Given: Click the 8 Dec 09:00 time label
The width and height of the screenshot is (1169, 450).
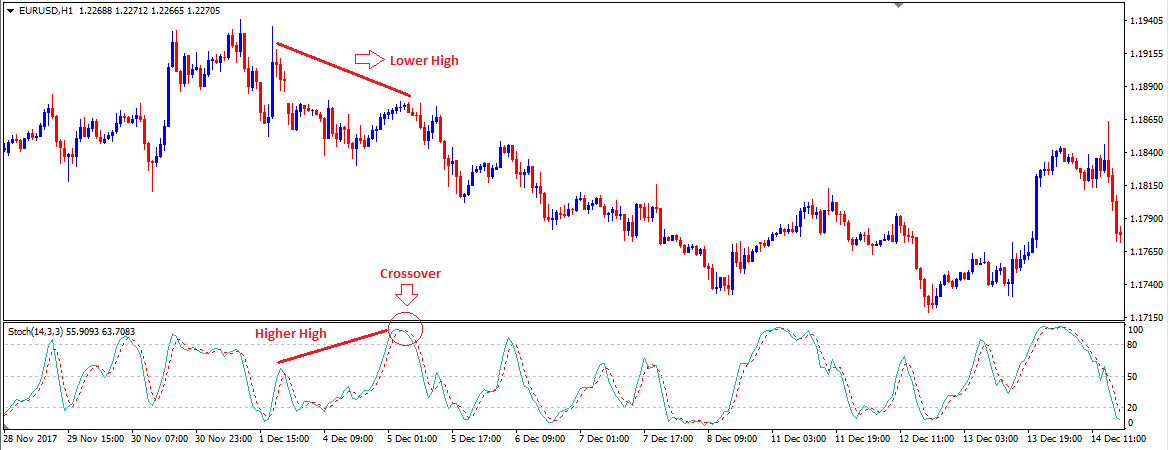Looking at the screenshot, I should point(734,439).
